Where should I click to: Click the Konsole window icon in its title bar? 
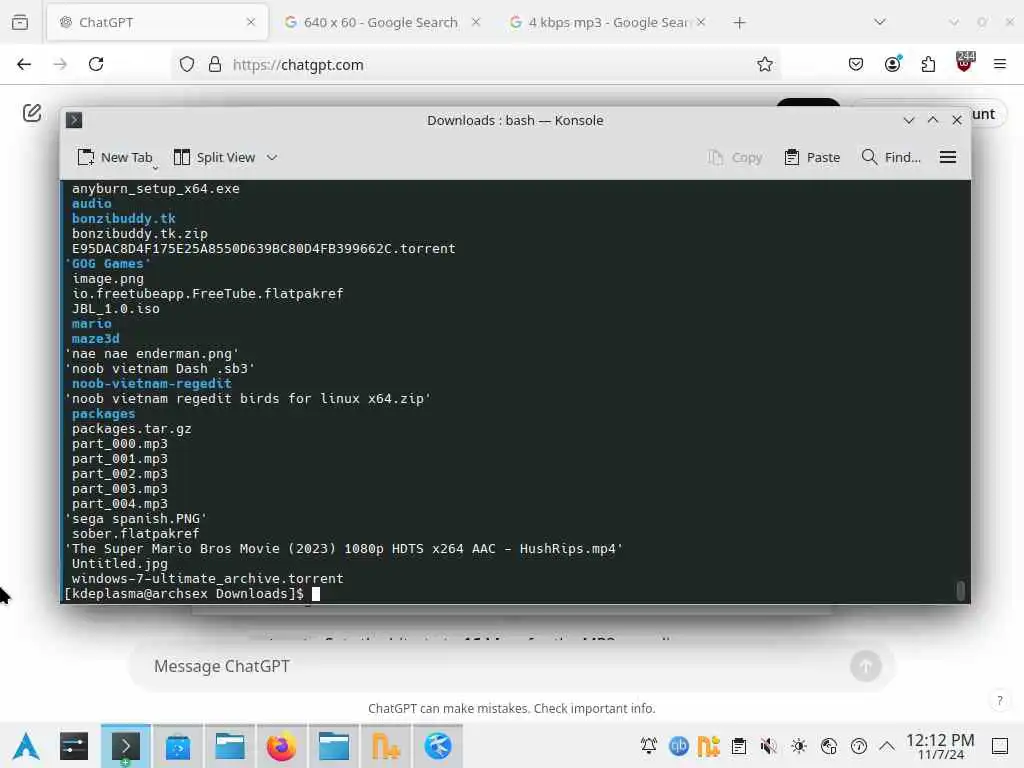74,120
